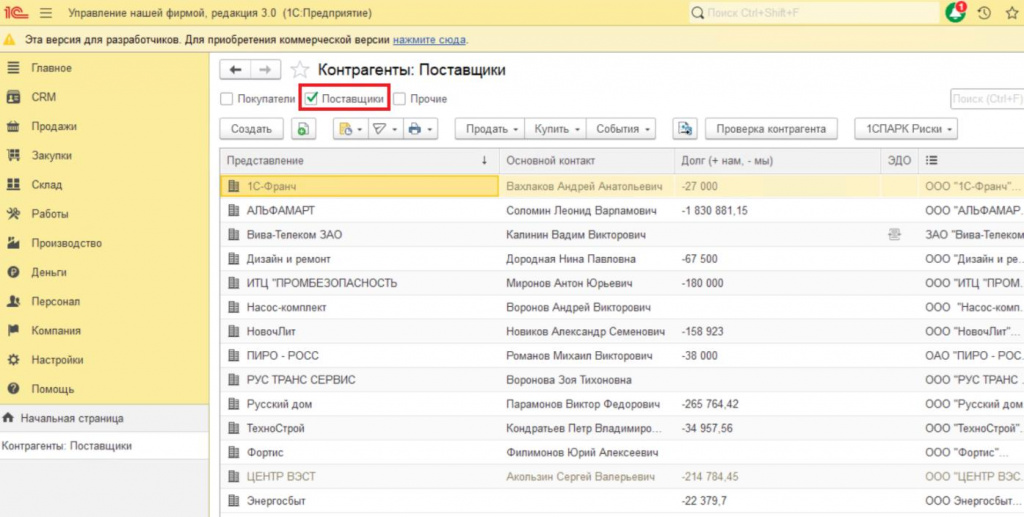Click contact Воронова Зоя Тихоновна
This screenshot has height=517, width=1024.
tap(568, 380)
